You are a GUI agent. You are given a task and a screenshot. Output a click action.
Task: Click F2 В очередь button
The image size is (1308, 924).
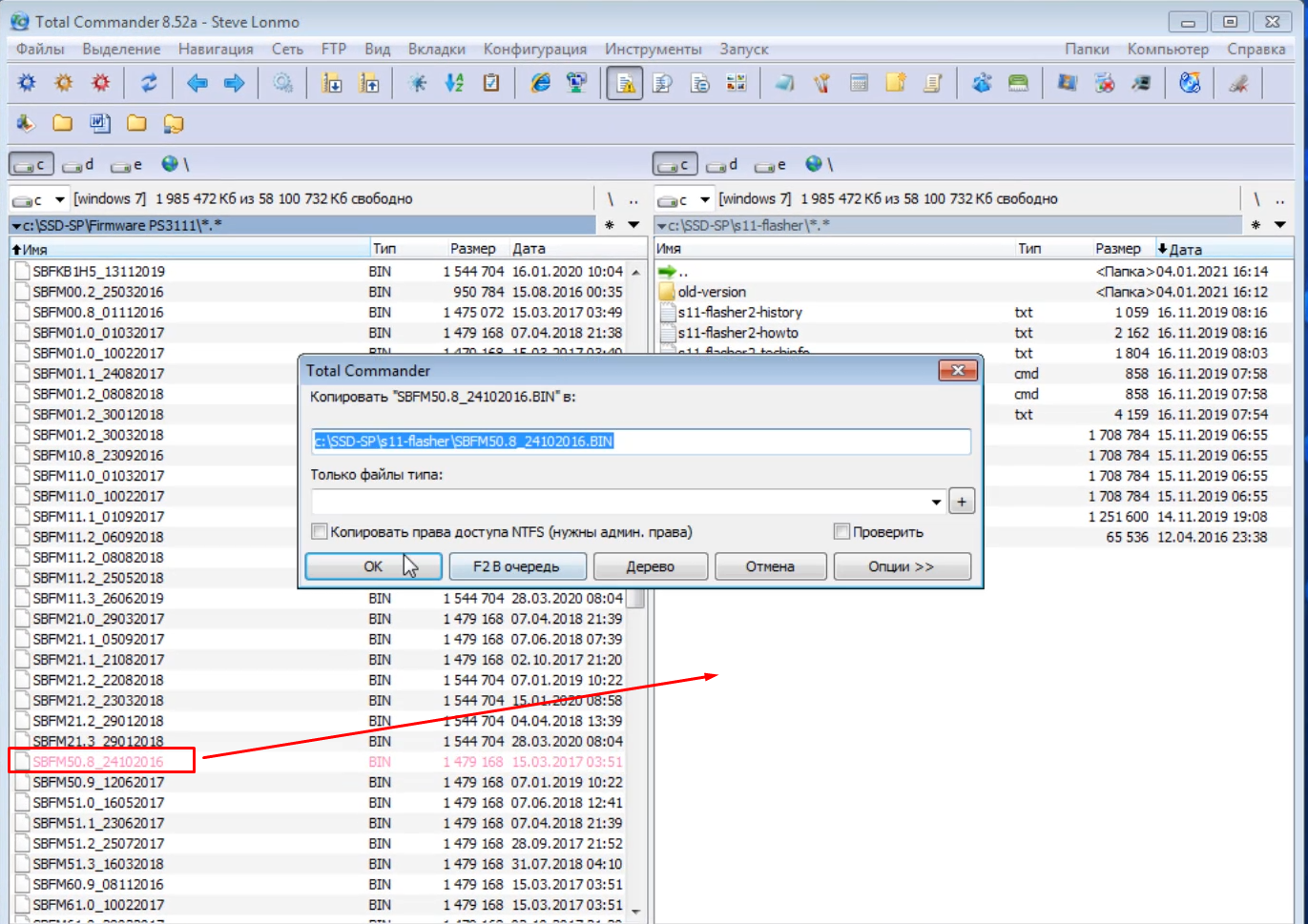click(x=516, y=566)
